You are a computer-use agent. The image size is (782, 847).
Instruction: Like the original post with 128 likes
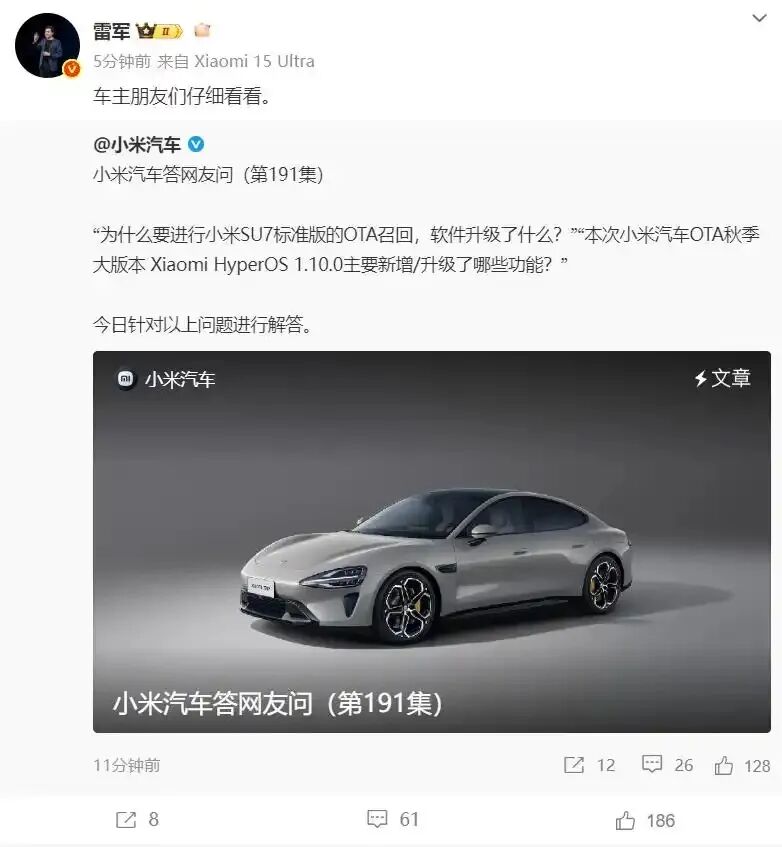pyautogui.click(x=742, y=765)
